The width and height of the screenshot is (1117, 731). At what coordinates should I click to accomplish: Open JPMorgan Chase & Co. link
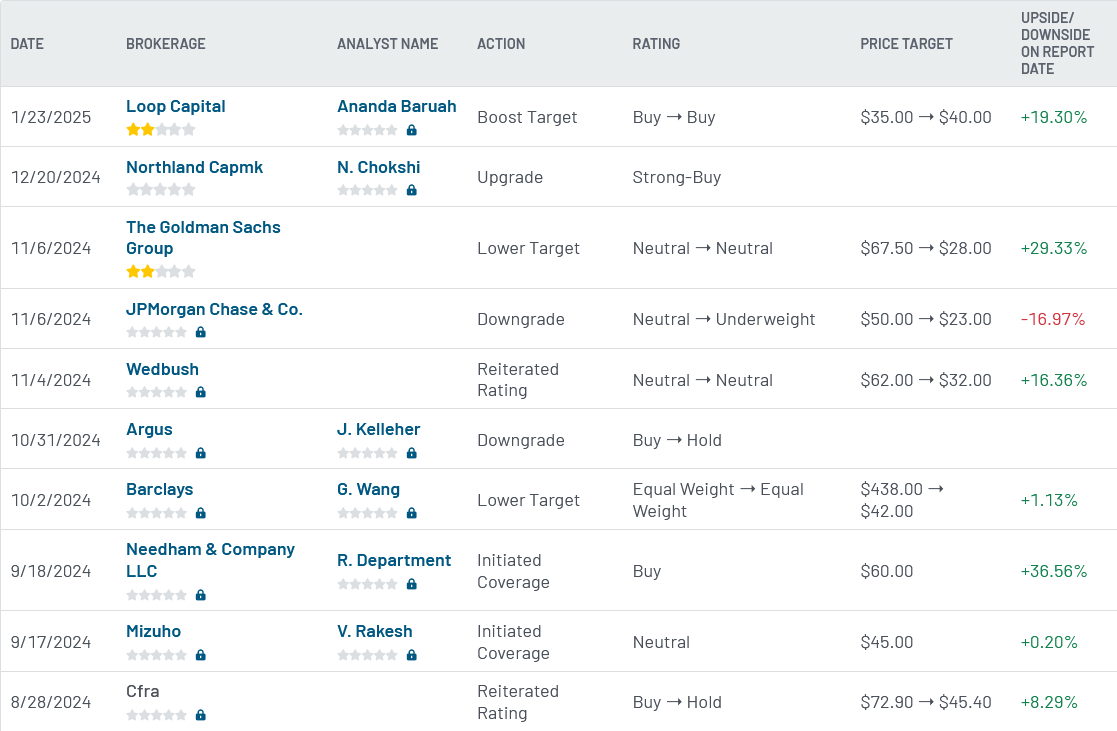[214, 309]
